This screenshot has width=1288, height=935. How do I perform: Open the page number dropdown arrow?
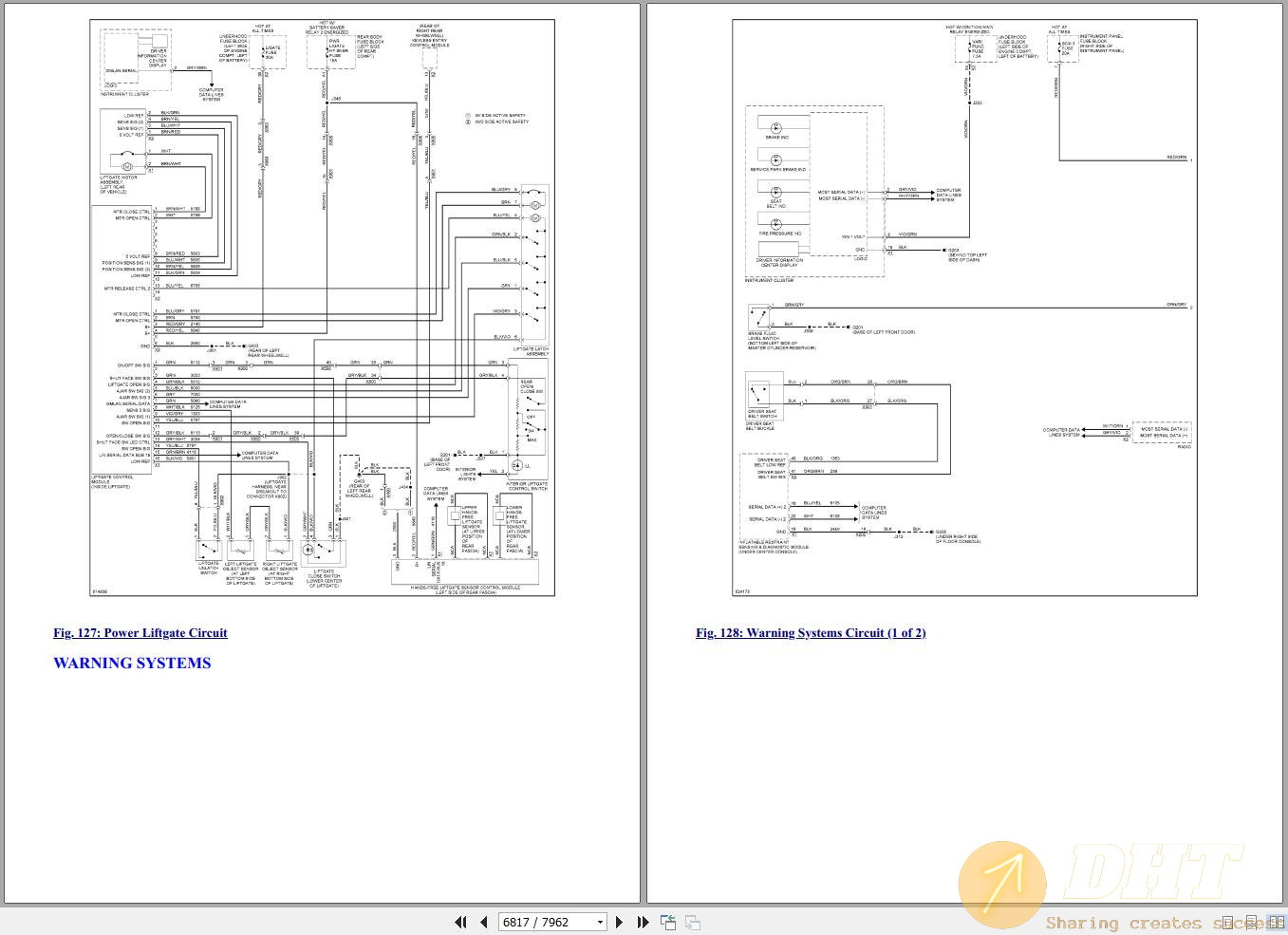tap(600, 922)
